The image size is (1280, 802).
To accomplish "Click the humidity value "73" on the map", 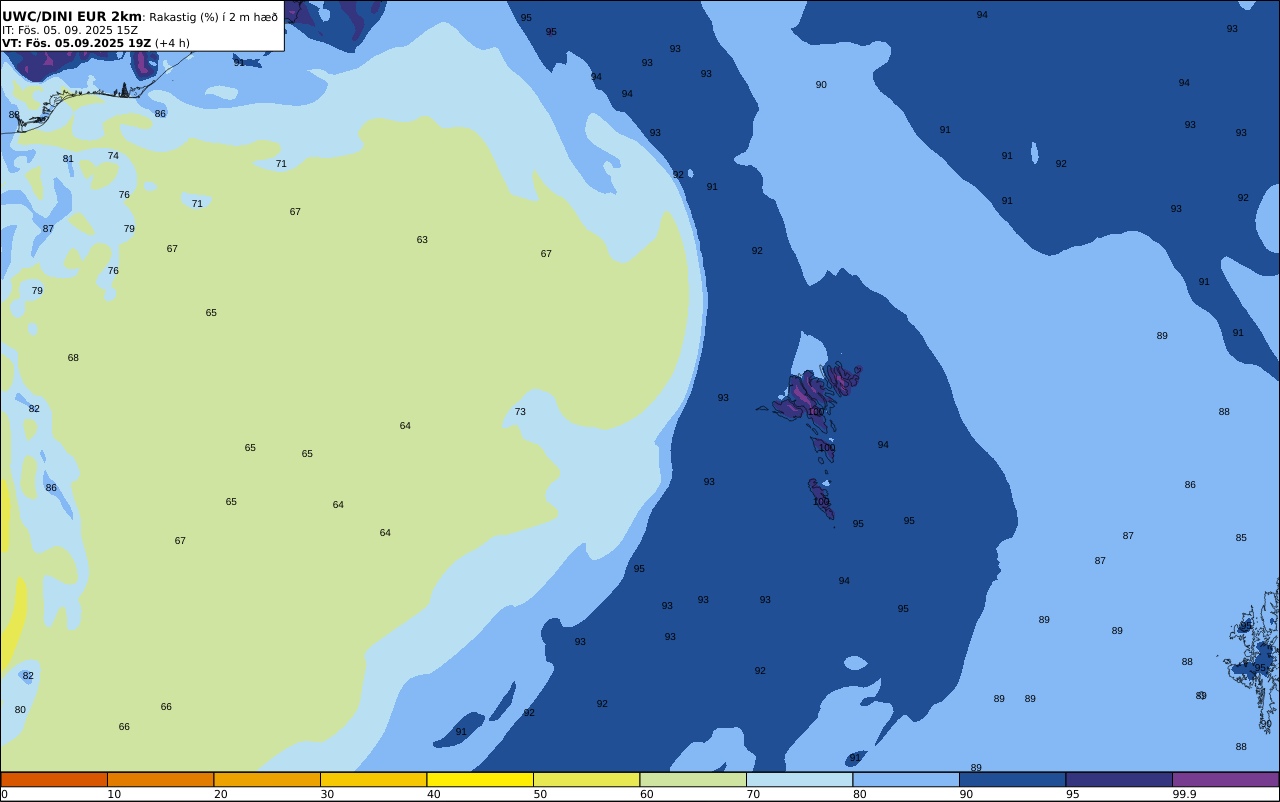I will point(520,412).
